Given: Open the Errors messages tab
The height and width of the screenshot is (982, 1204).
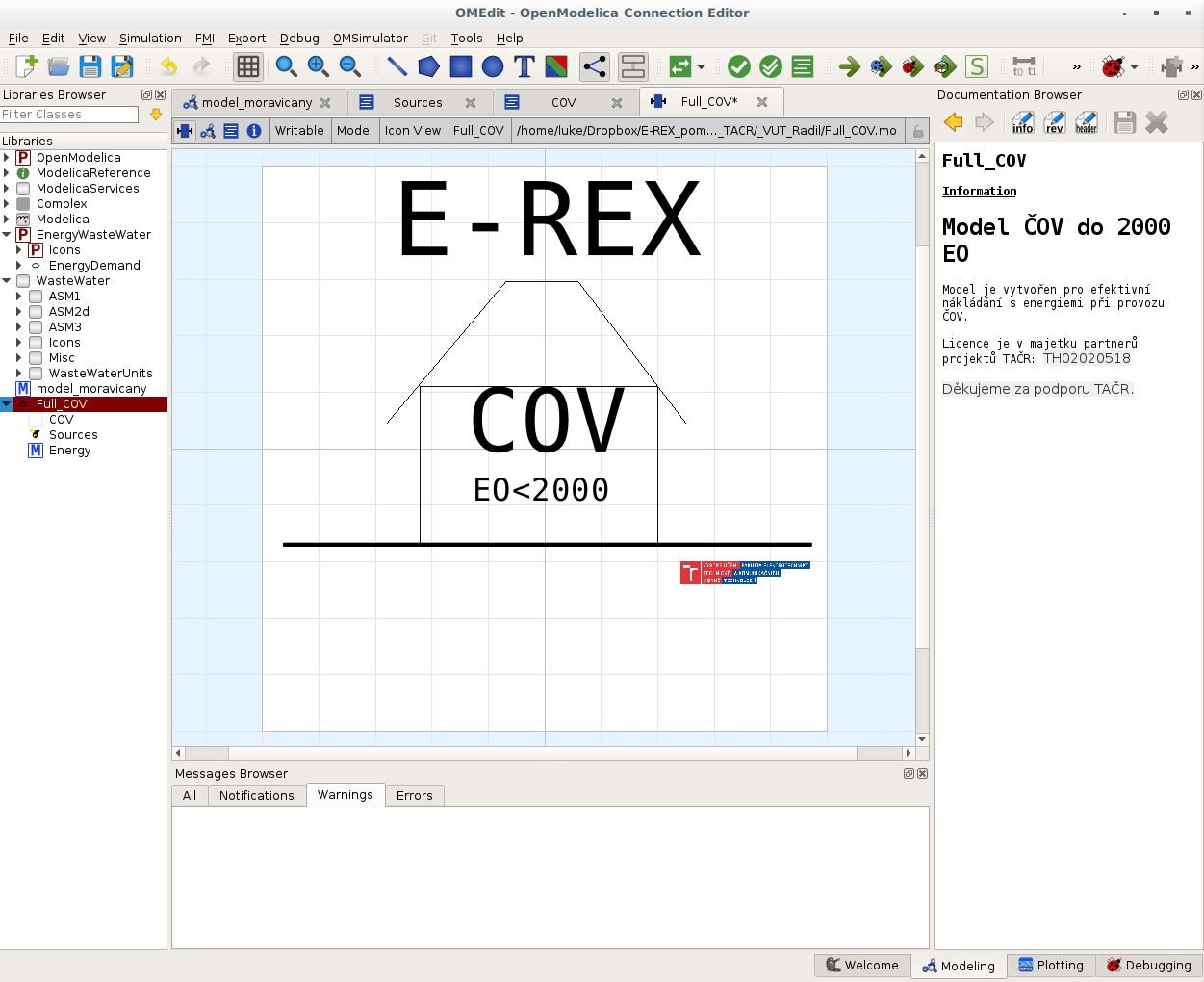Looking at the screenshot, I should tap(414, 795).
